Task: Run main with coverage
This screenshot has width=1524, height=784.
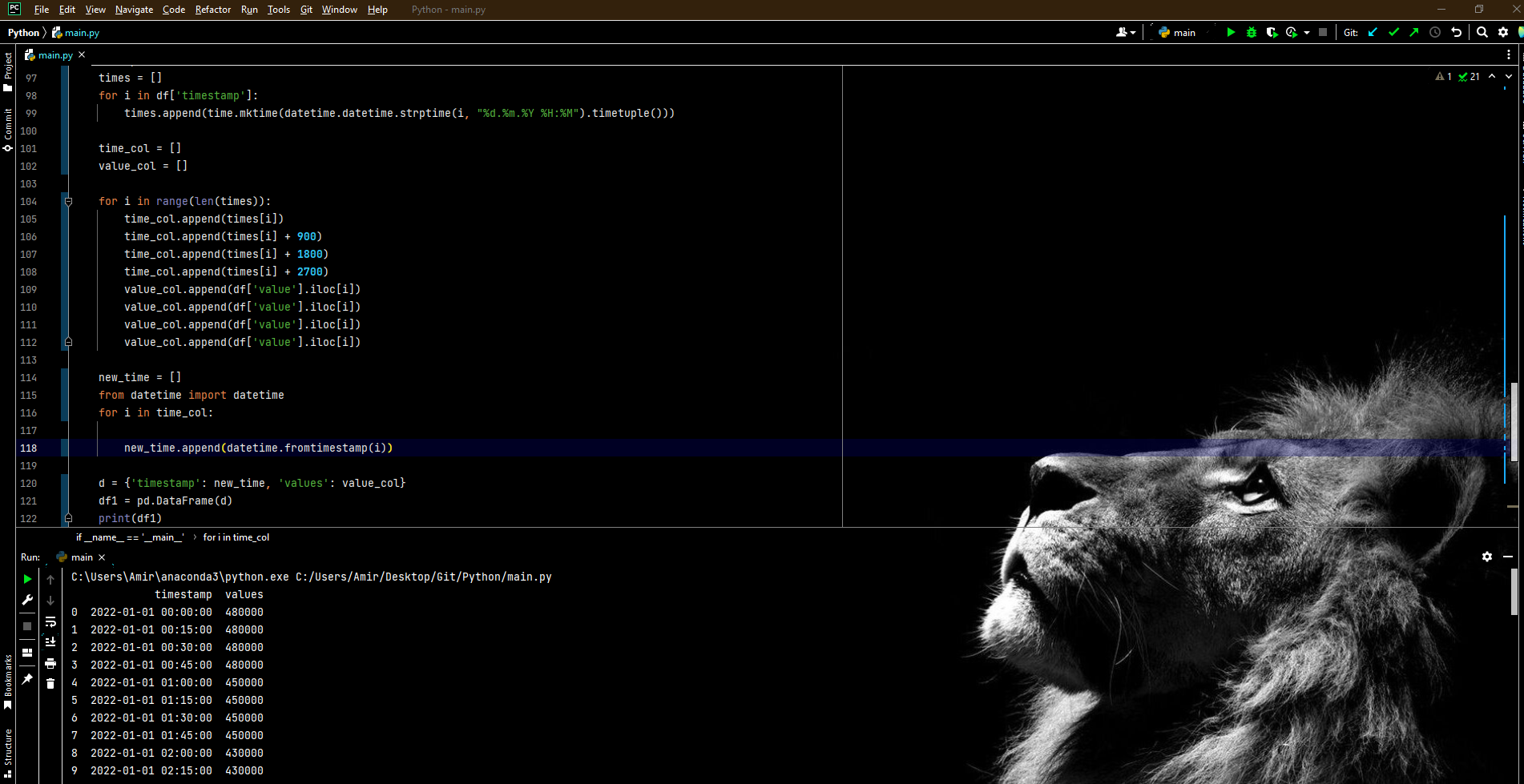Action: click(1272, 32)
